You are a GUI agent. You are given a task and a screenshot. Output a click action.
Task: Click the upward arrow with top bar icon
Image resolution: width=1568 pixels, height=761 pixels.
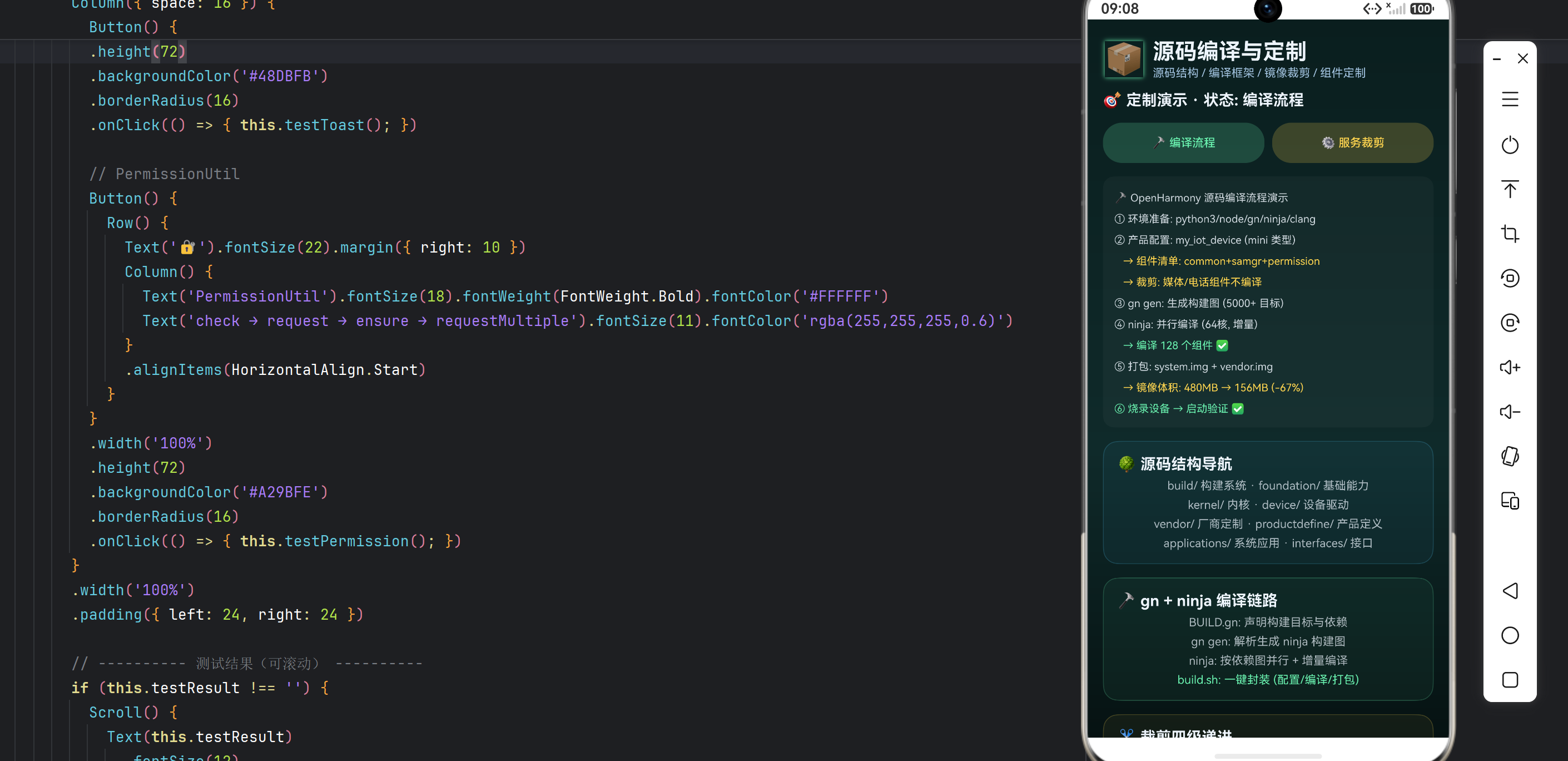1510,189
